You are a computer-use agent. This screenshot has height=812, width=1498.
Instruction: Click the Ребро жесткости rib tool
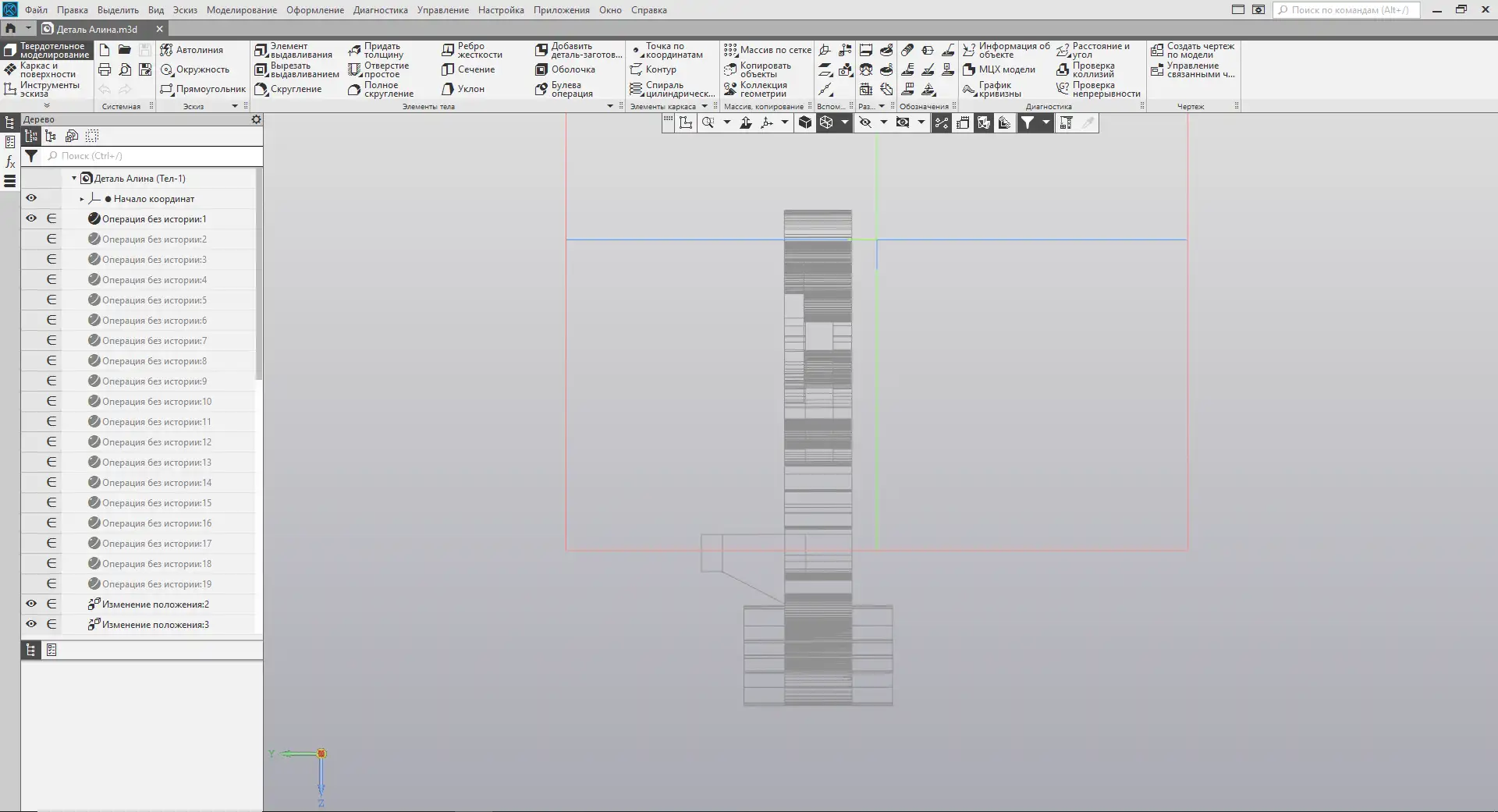click(x=472, y=50)
